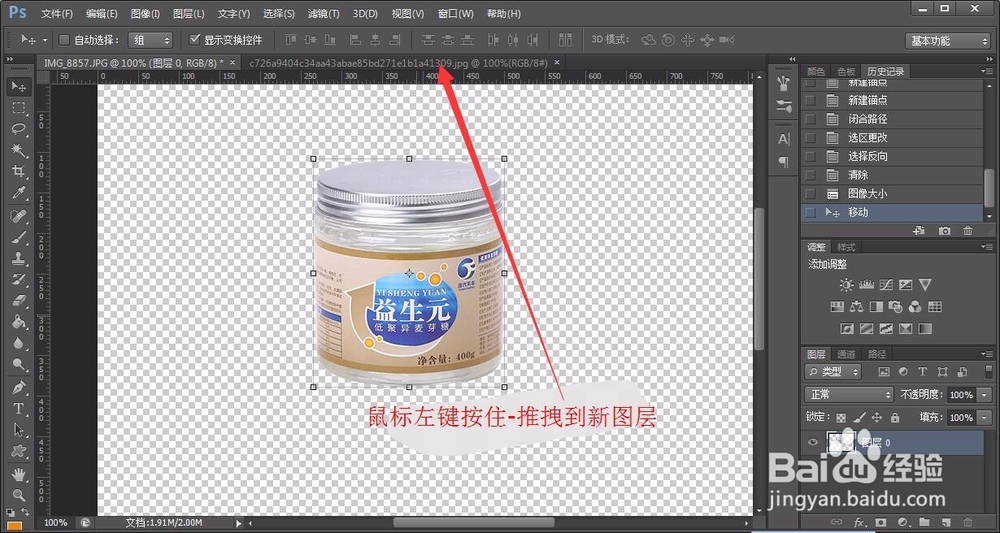The width and height of the screenshot is (1000, 533).
Task: Toggle lock all padlock icon
Action: pos(895,418)
